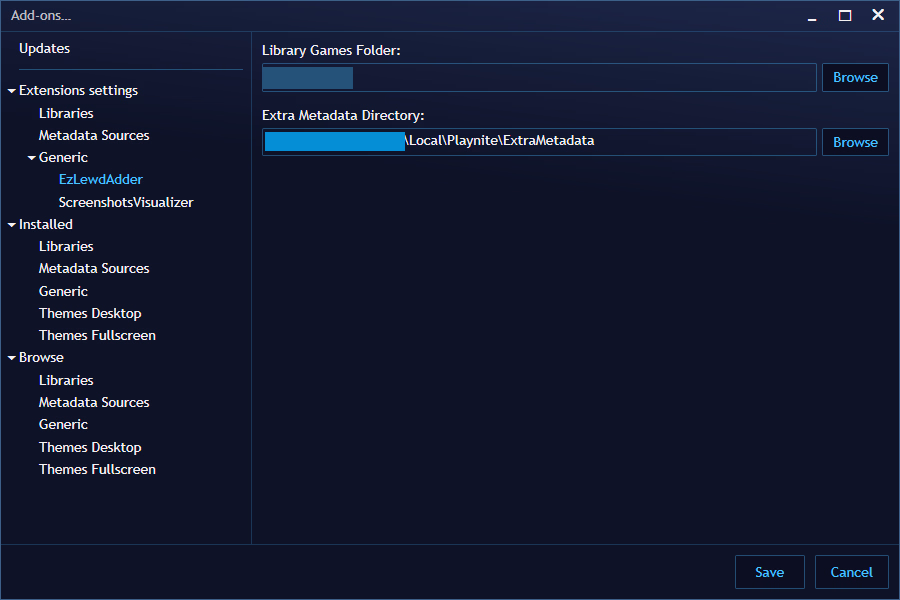Collapse the Extensions settings tree section
Screen dimensions: 900x600
[x=12, y=91]
